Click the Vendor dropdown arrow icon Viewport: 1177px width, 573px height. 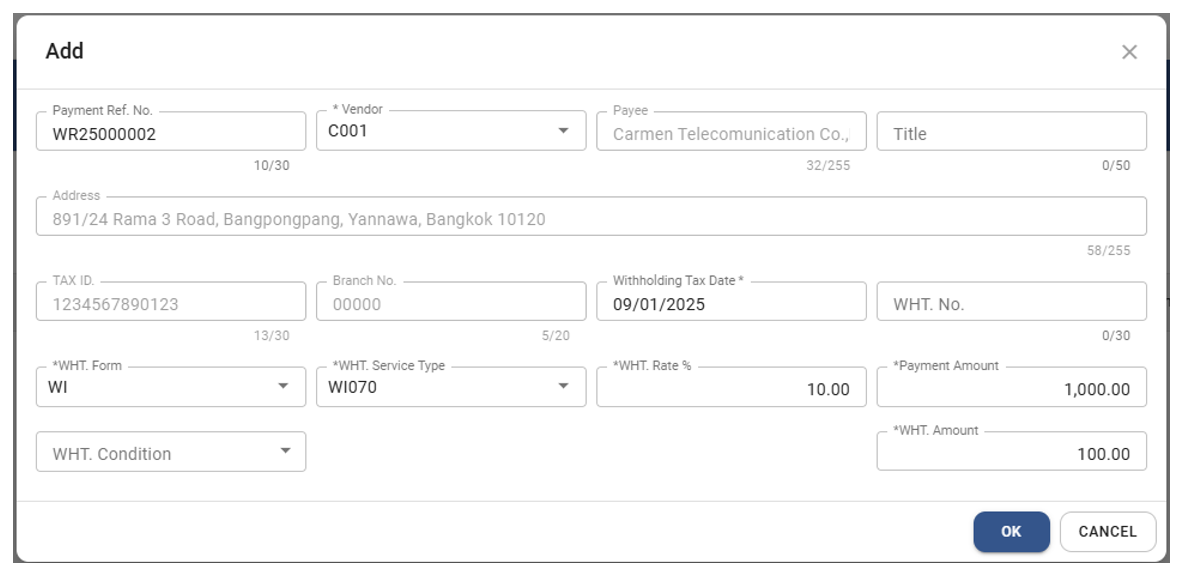coord(563,131)
